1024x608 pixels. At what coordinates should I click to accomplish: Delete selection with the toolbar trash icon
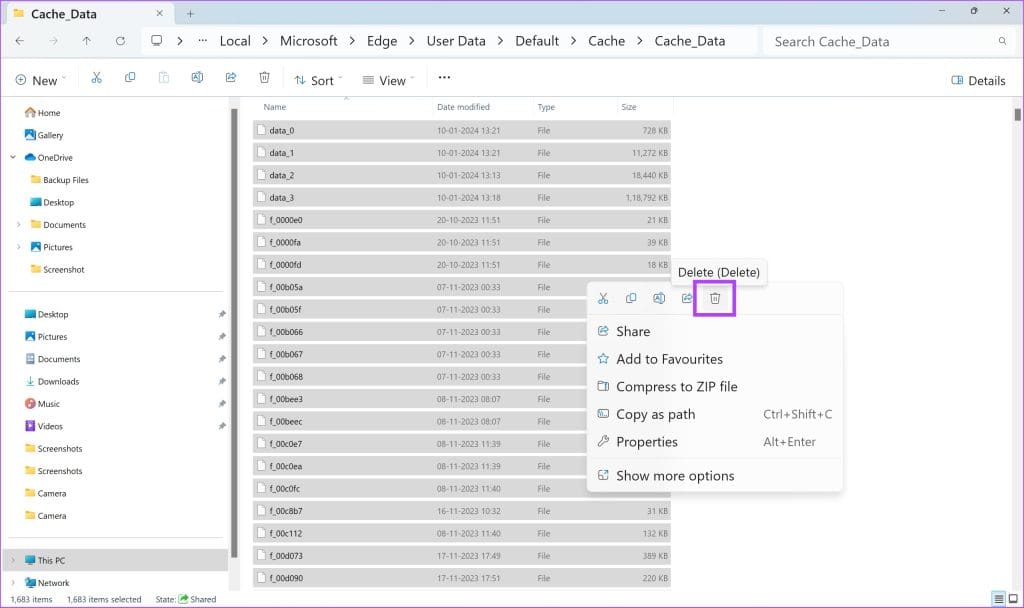tap(263, 77)
